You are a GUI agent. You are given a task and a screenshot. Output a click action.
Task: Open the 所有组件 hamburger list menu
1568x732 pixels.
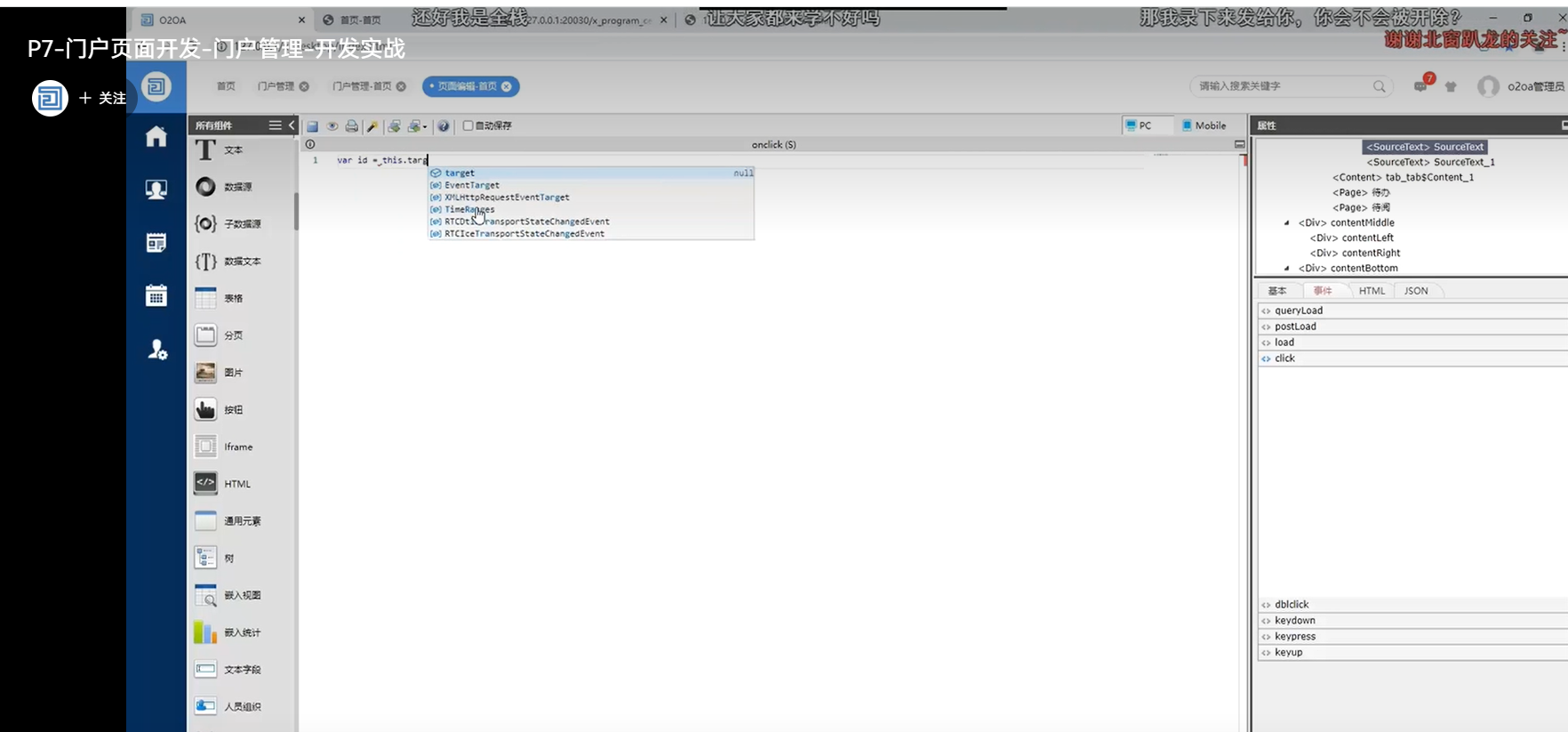(276, 125)
